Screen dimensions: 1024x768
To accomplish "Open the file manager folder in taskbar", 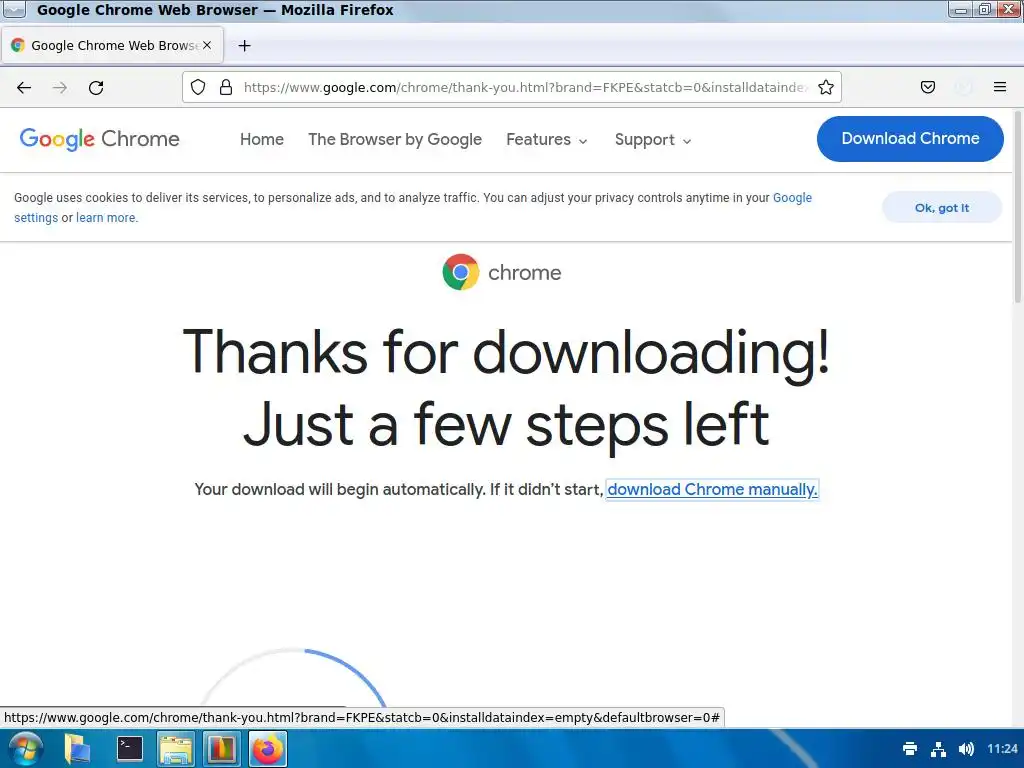I will 176,748.
